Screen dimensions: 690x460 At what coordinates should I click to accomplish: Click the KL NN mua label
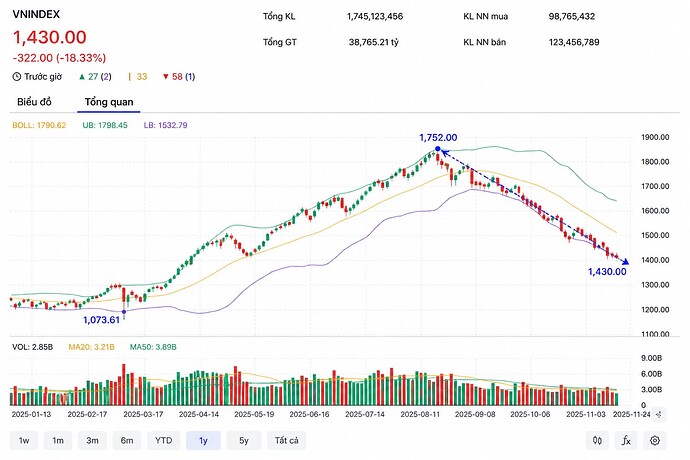coord(485,16)
